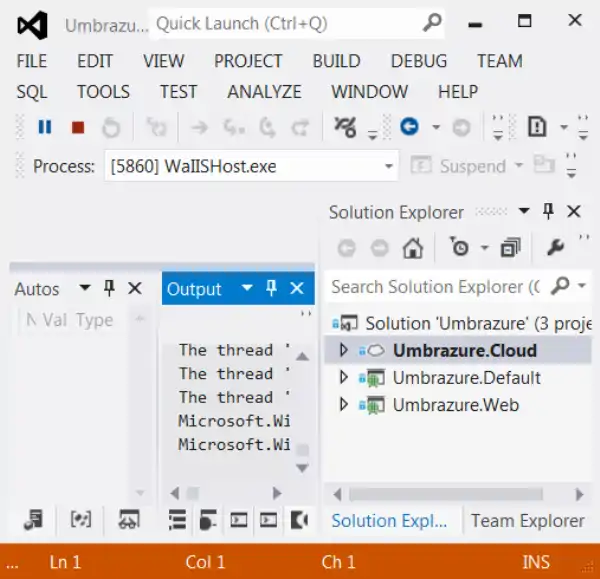Toggle auto-hide pin on Autos panel
The width and height of the screenshot is (600, 579).
[109, 288]
